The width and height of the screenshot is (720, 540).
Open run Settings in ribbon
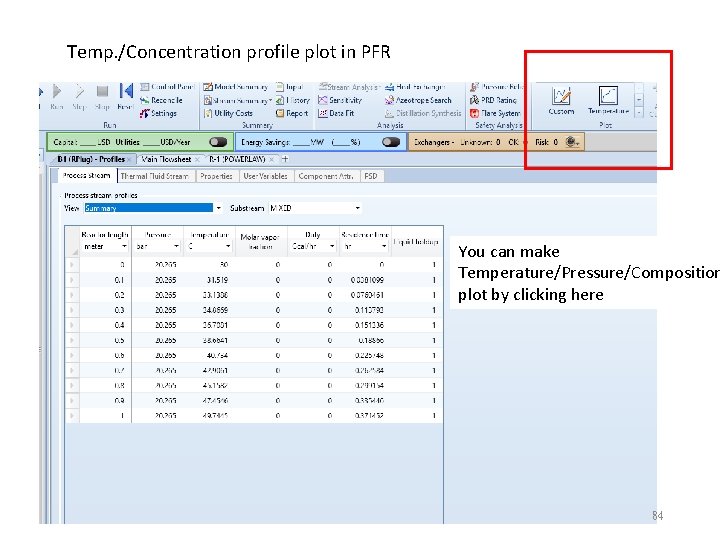click(158, 113)
